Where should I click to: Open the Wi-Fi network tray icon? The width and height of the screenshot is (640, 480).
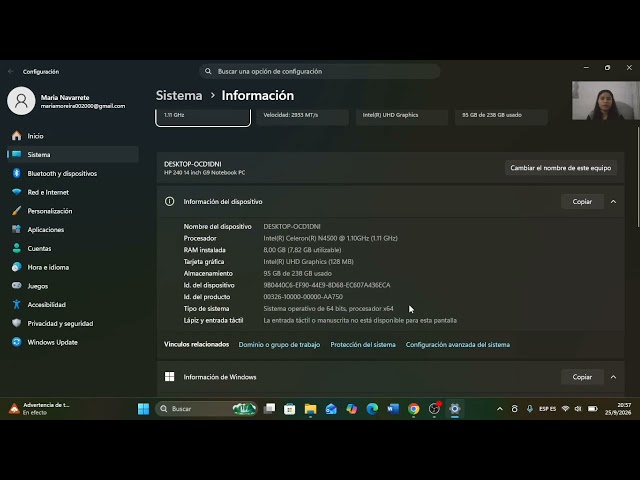coord(565,409)
